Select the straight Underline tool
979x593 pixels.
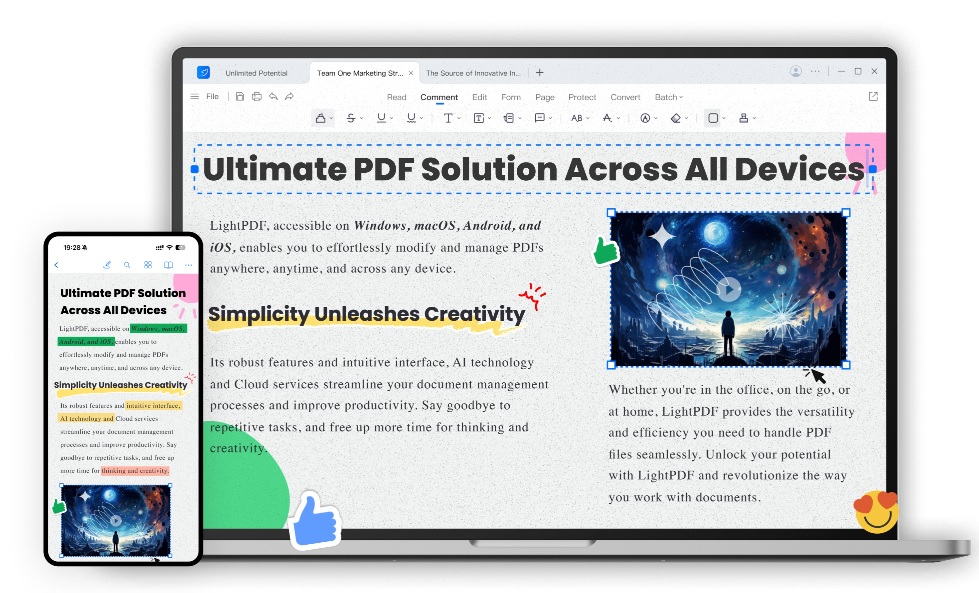pos(381,118)
